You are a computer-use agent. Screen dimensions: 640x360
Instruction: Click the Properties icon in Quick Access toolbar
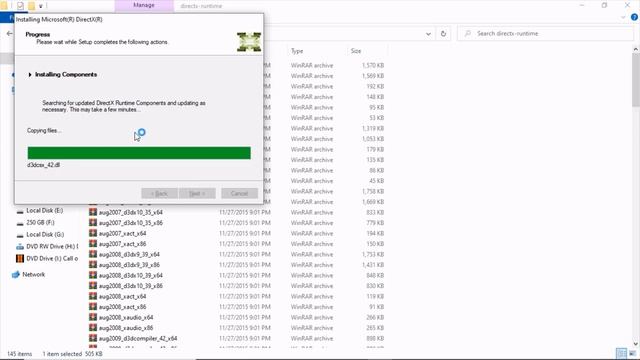point(20,6)
